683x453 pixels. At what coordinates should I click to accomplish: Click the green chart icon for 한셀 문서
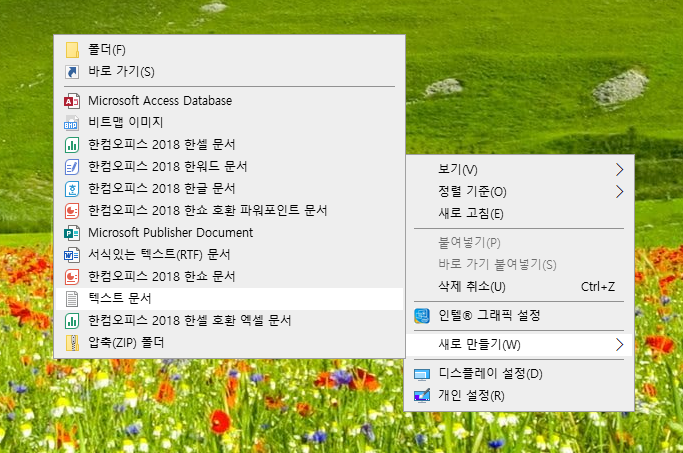tap(72, 145)
